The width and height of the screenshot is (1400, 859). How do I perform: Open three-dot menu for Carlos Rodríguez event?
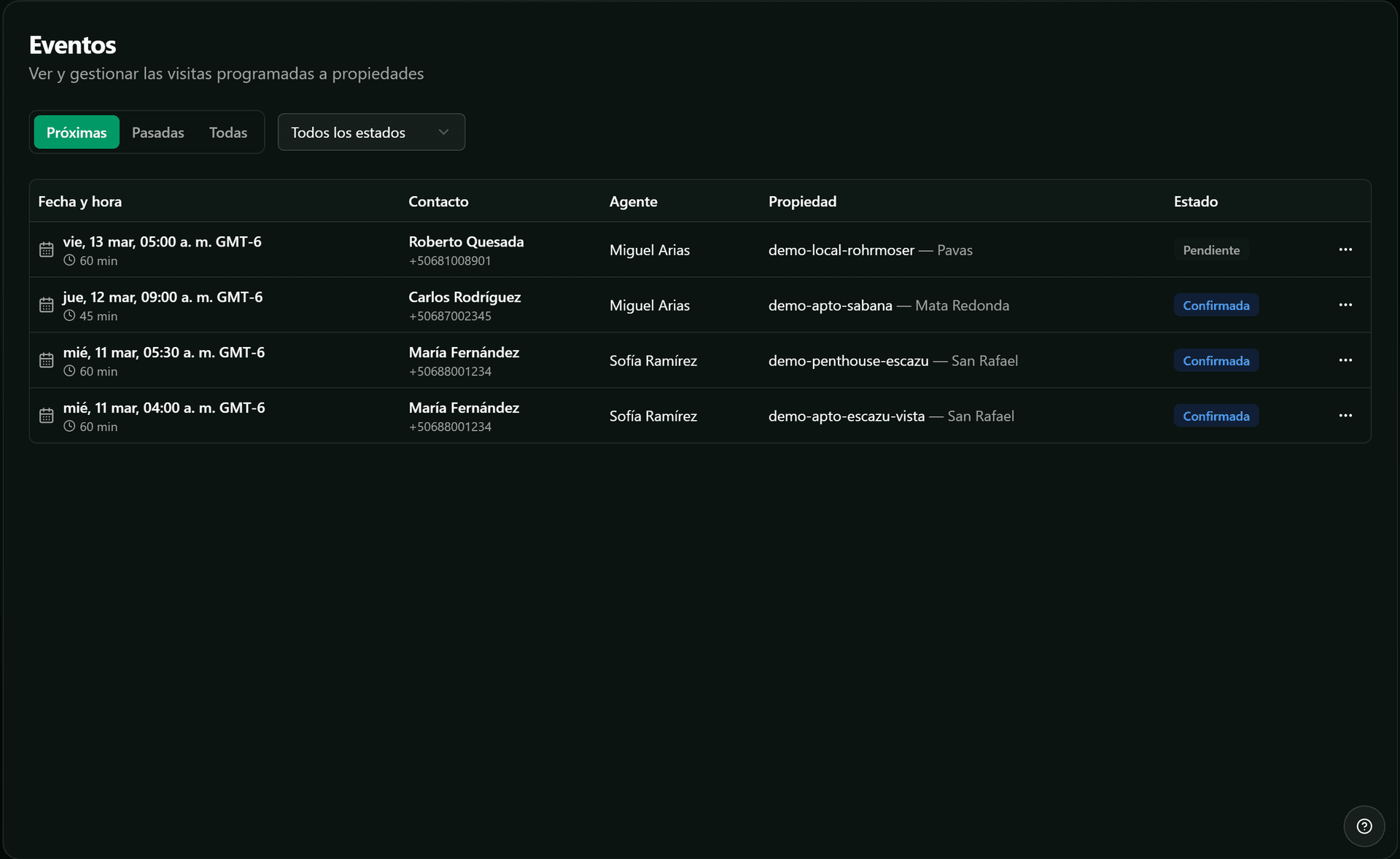click(x=1345, y=305)
